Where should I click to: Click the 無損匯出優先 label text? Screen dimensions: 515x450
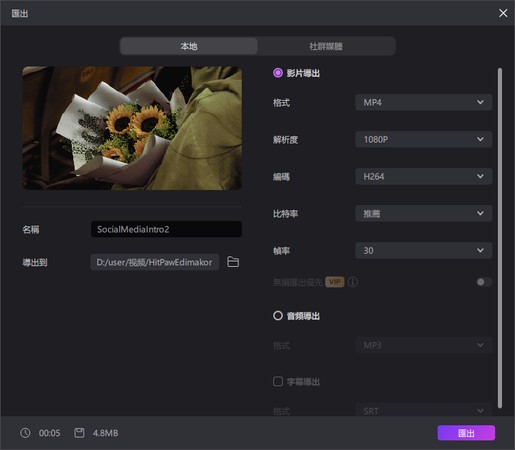(298, 283)
